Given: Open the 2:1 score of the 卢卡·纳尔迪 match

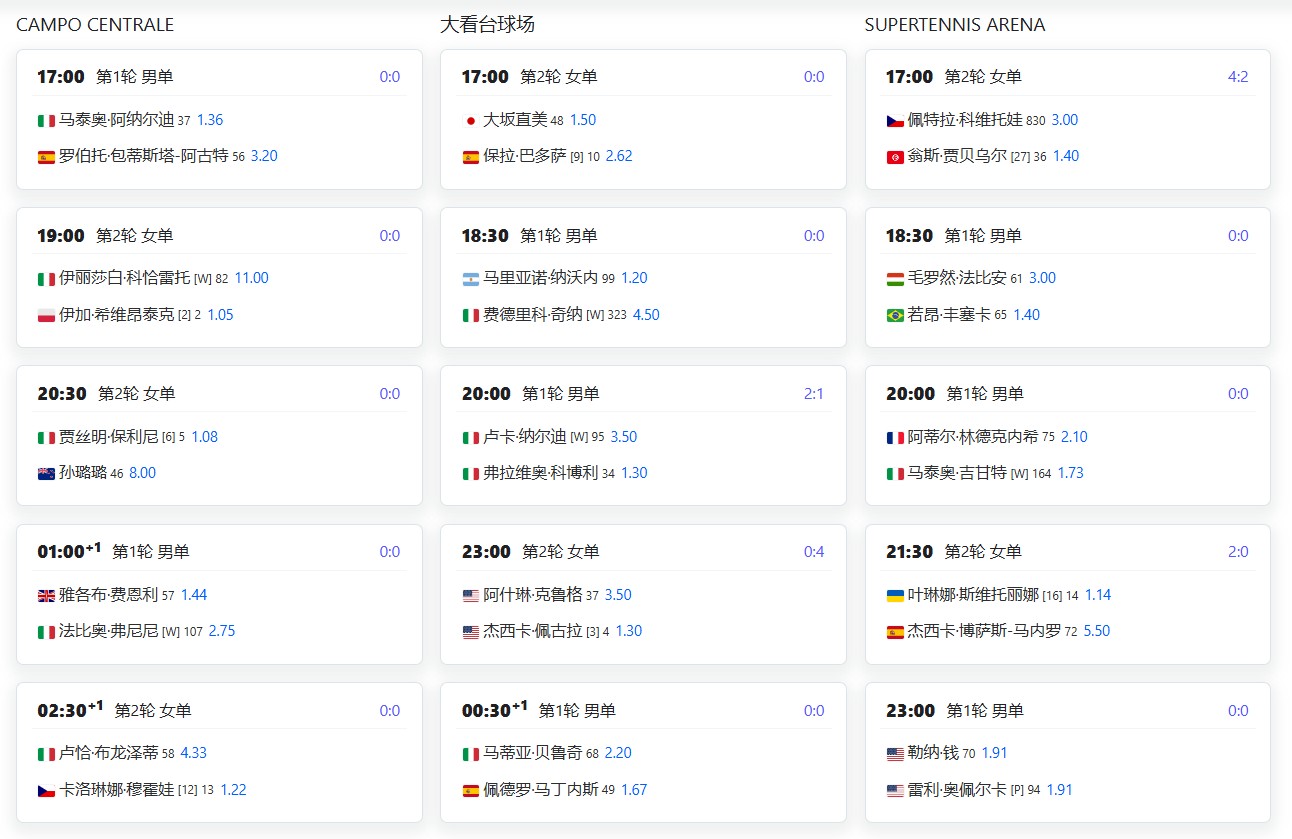Looking at the screenshot, I should pyautogui.click(x=813, y=394).
